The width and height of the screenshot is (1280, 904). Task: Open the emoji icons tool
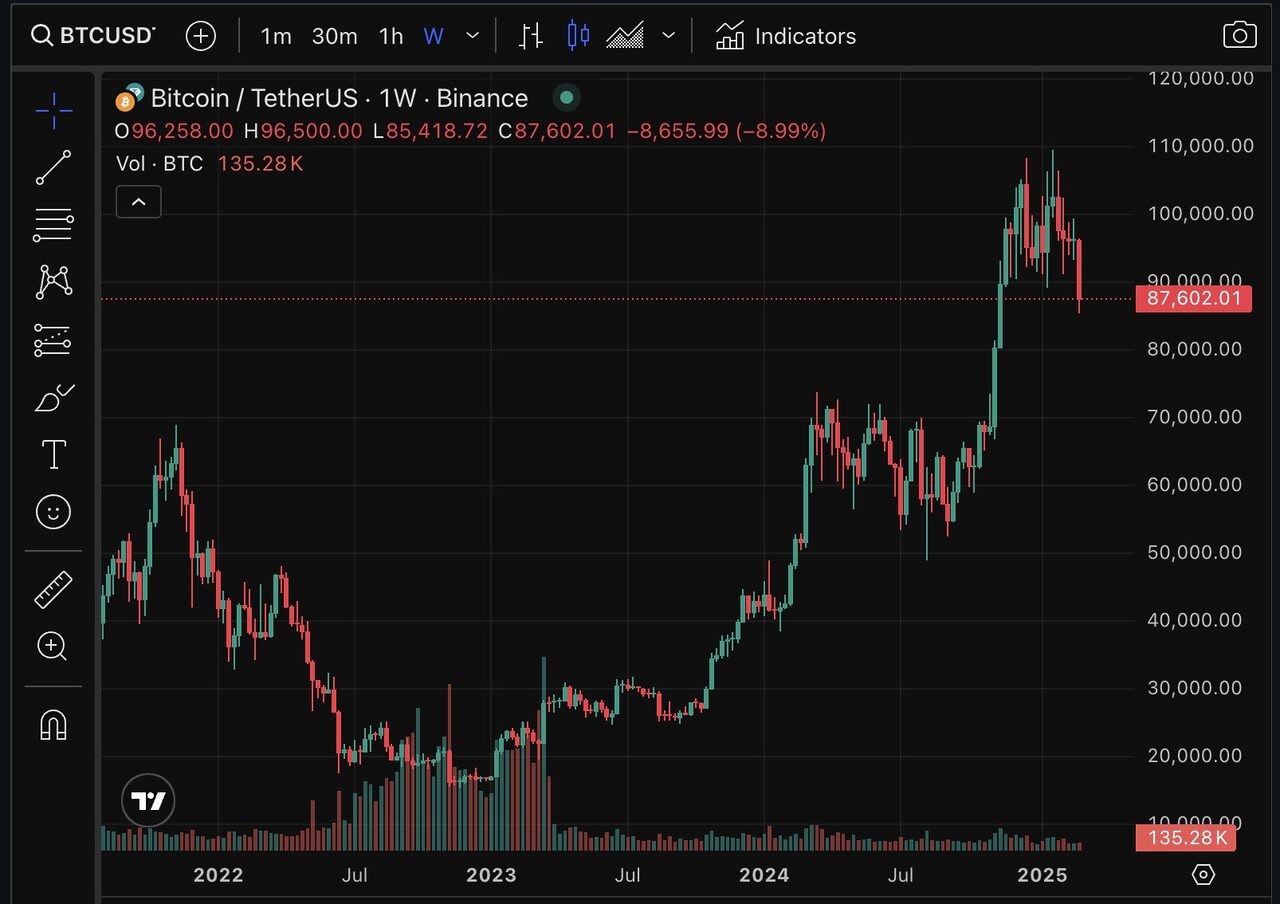(53, 512)
